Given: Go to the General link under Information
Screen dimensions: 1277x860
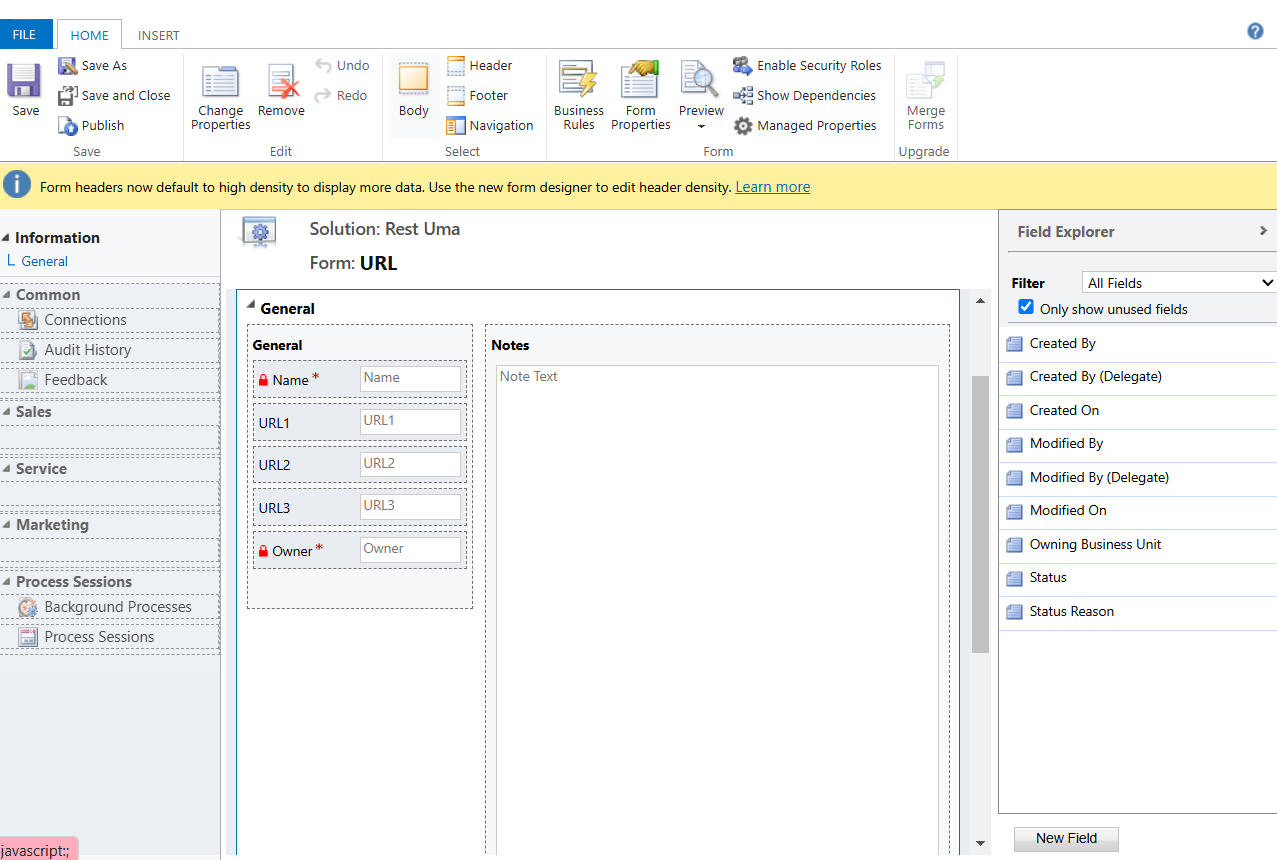Looking at the screenshot, I should 45,261.
